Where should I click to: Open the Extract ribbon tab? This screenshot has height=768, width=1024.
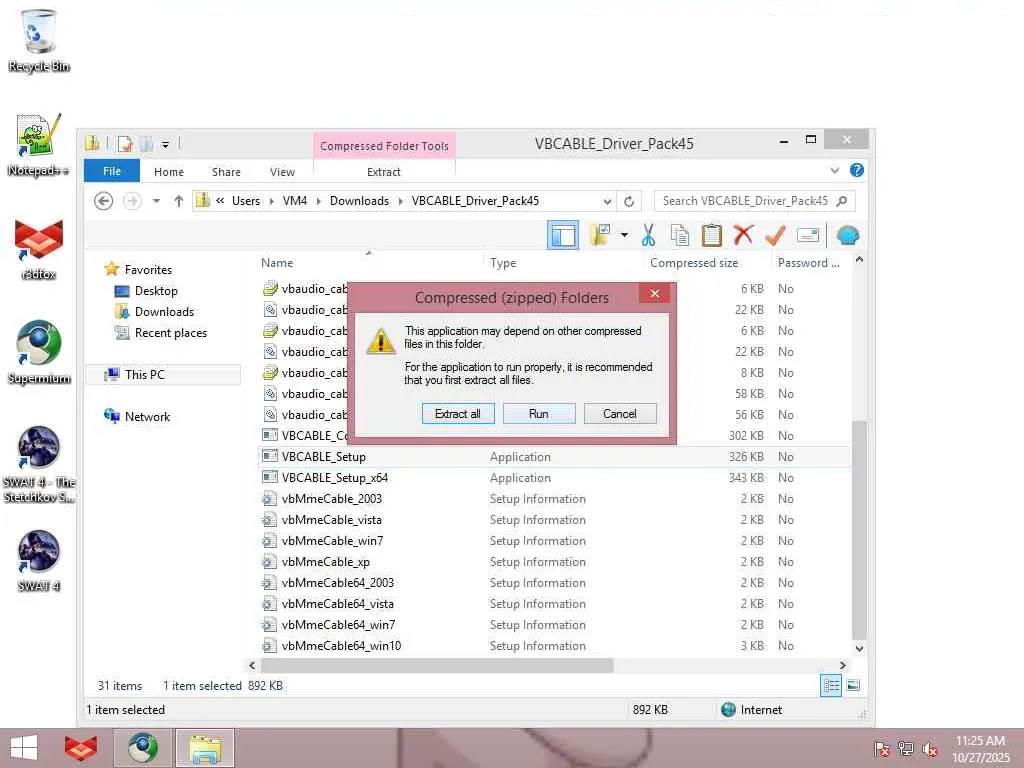[x=383, y=172]
